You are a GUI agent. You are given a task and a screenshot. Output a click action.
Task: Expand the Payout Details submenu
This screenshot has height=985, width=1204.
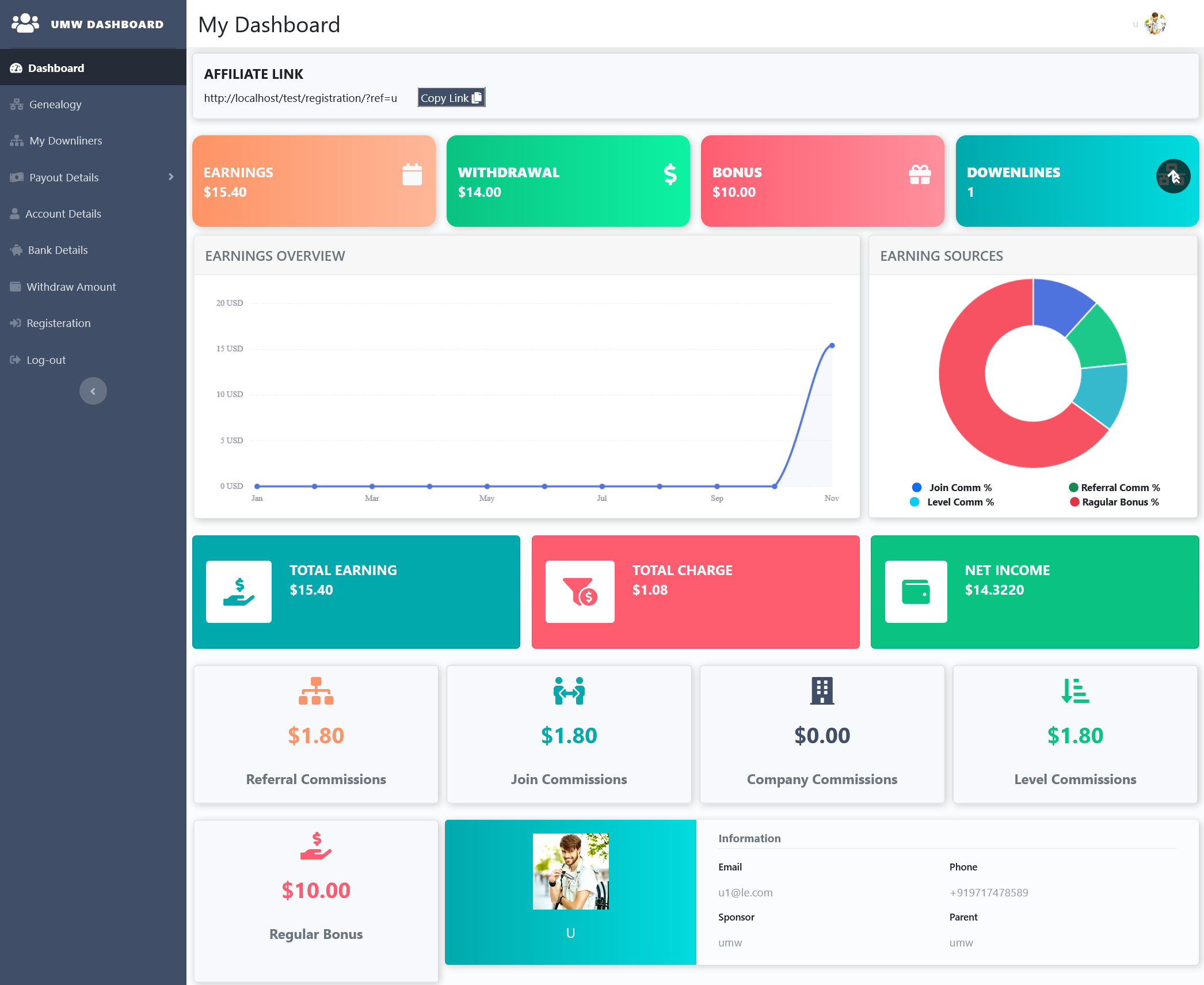click(x=171, y=177)
